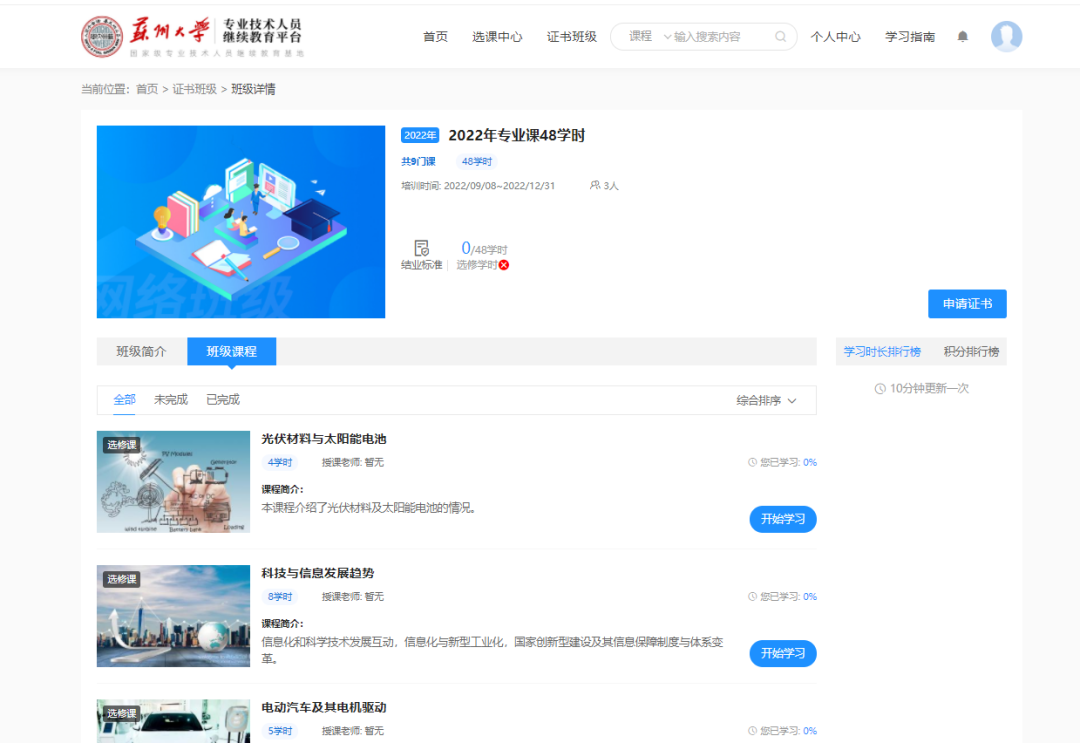The height and width of the screenshot is (743, 1080).
Task: Click the Suzhou University logo seal
Action: [102, 33]
